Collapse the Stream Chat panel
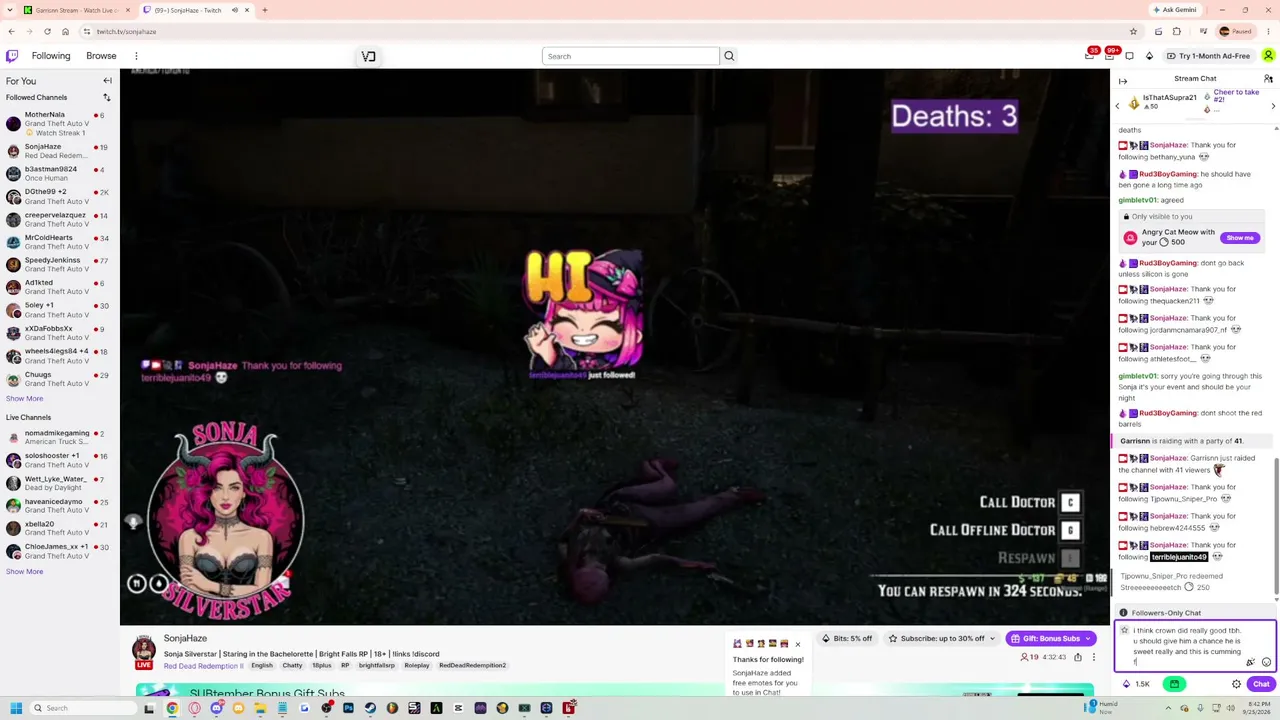 coord(1123,81)
